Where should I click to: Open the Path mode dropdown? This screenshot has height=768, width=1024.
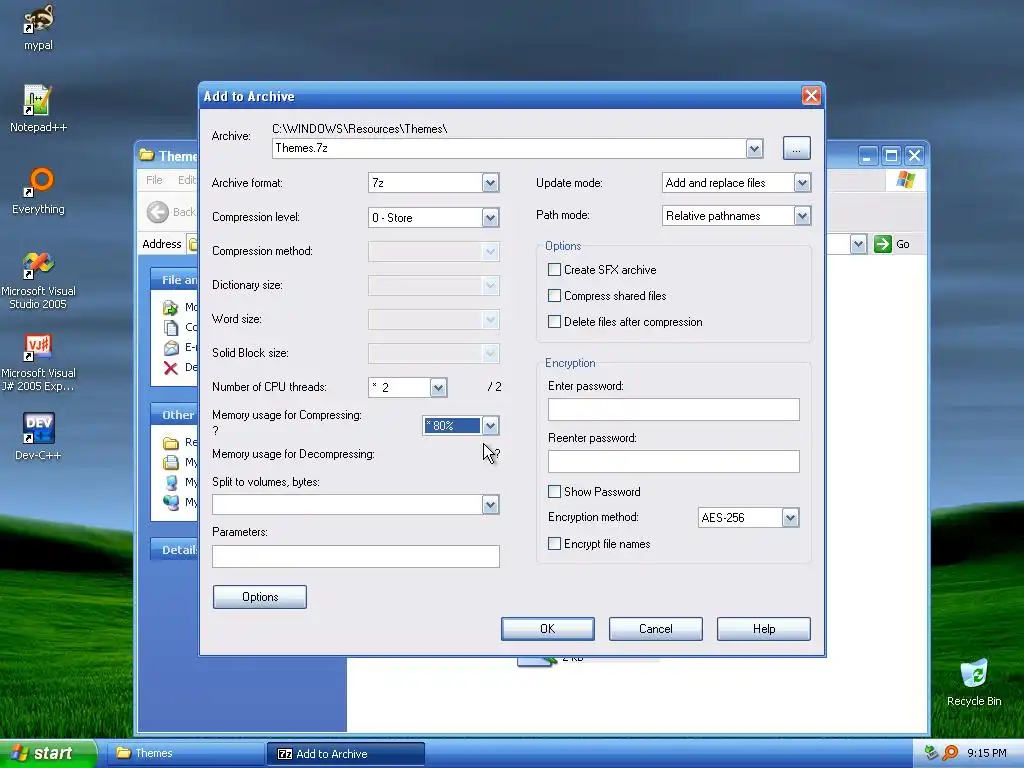click(x=802, y=216)
